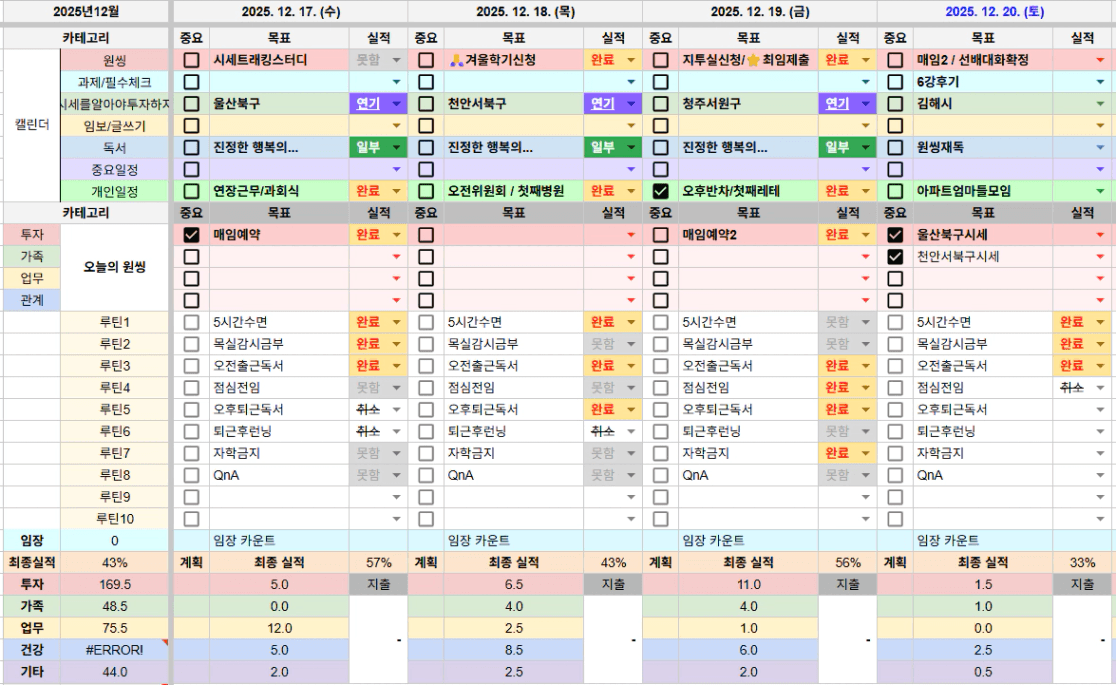This screenshot has width=1116, height=685.
Task: Select the 56% result cell
Action: pos(848,563)
